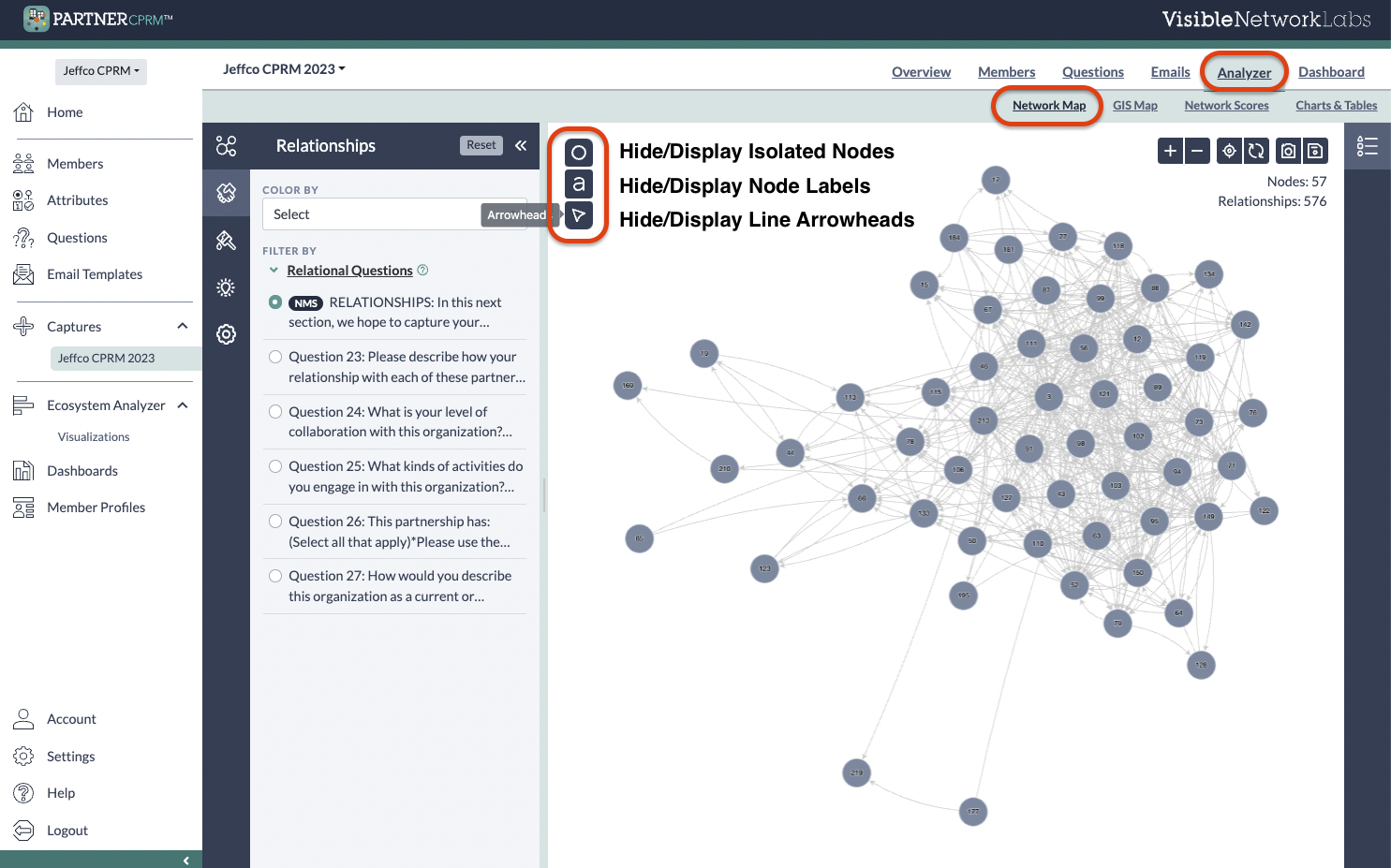Click the Reset button

click(481, 145)
